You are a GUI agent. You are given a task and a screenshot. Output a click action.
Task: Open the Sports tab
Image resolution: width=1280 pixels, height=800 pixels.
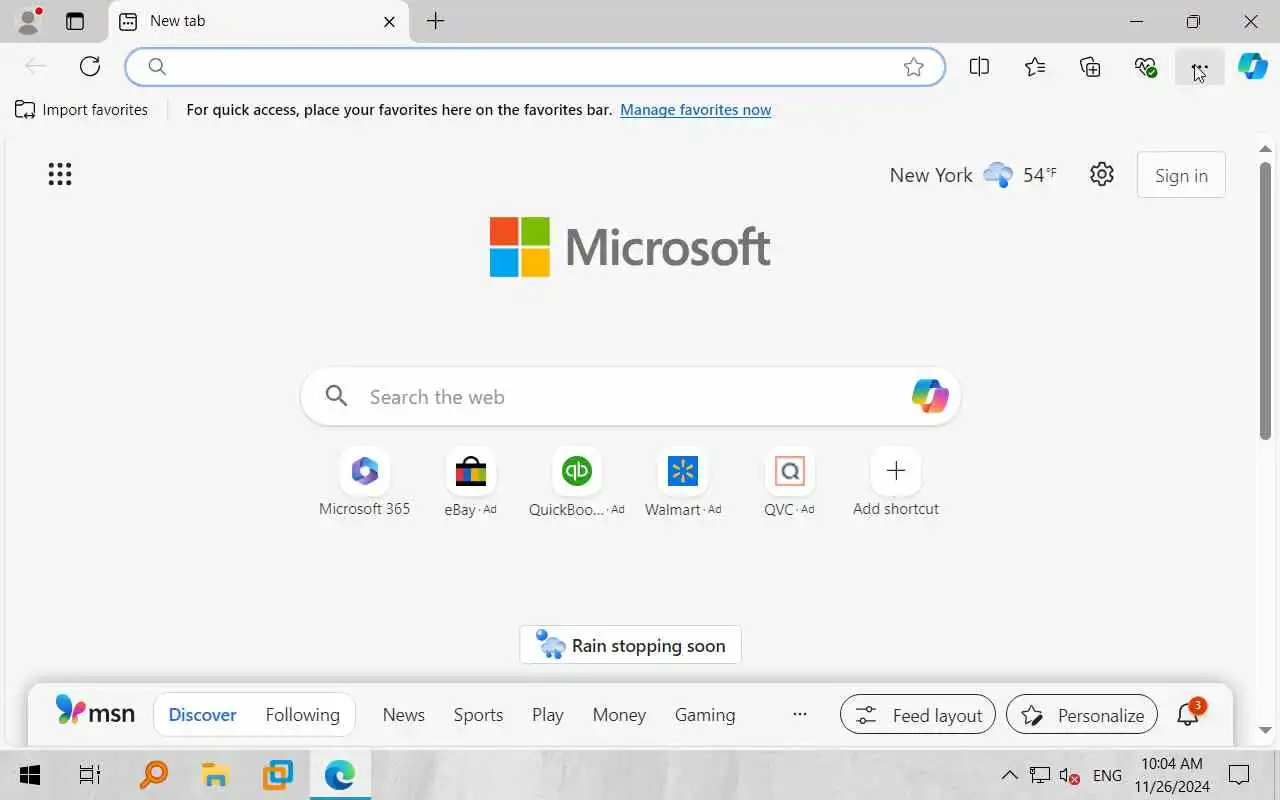click(x=478, y=715)
